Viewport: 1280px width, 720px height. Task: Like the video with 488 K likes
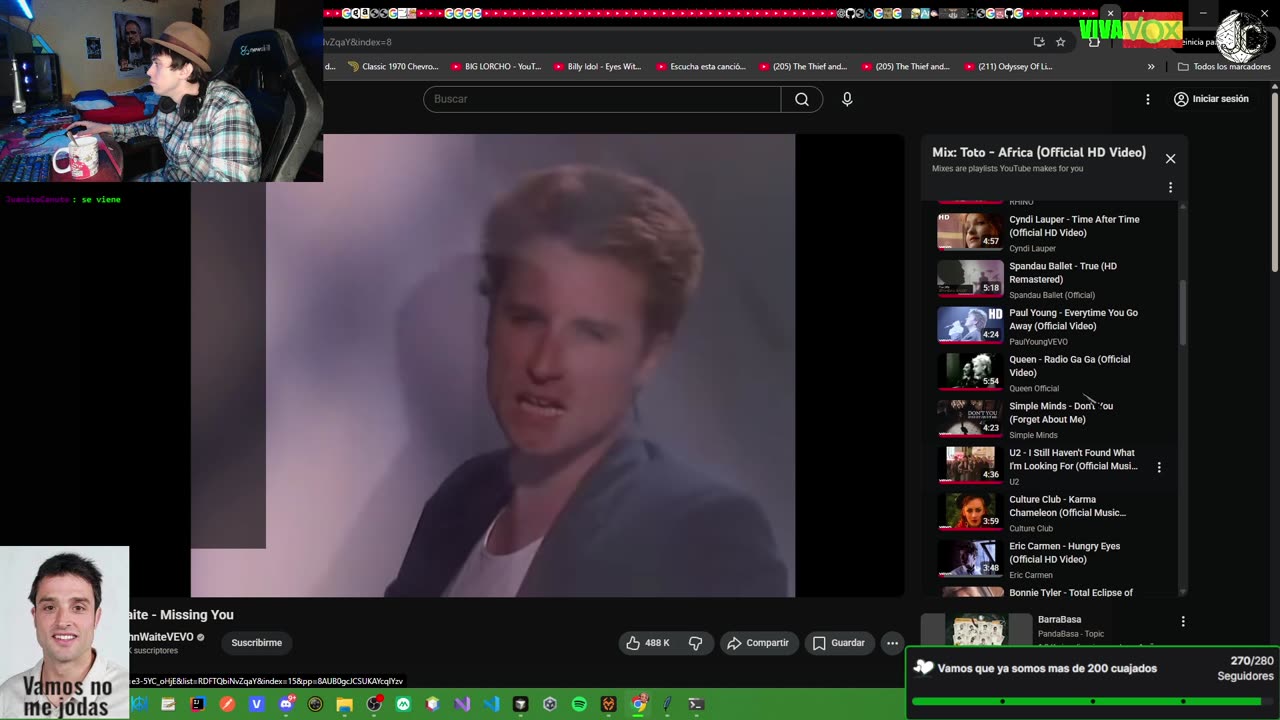[x=648, y=643]
